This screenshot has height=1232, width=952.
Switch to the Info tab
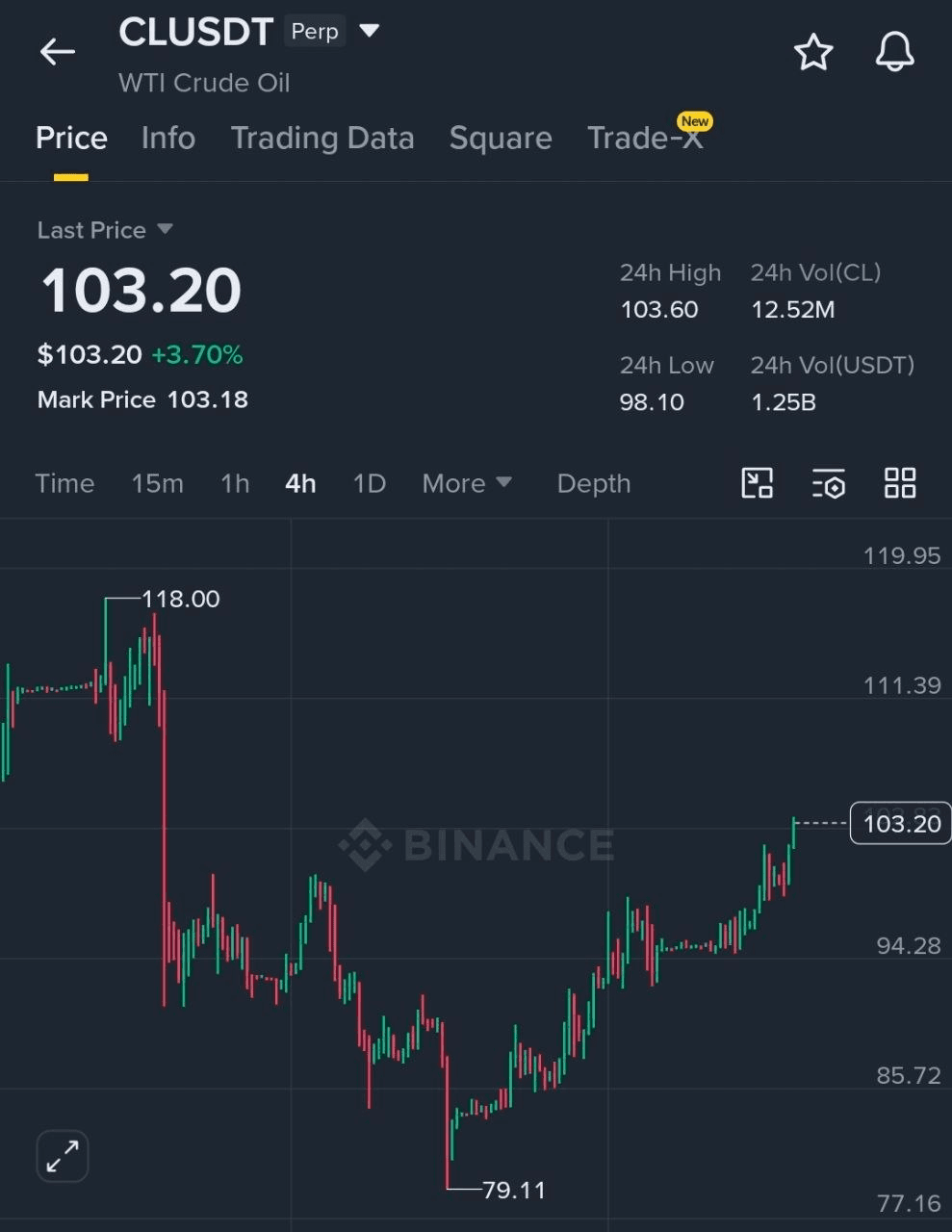167,139
